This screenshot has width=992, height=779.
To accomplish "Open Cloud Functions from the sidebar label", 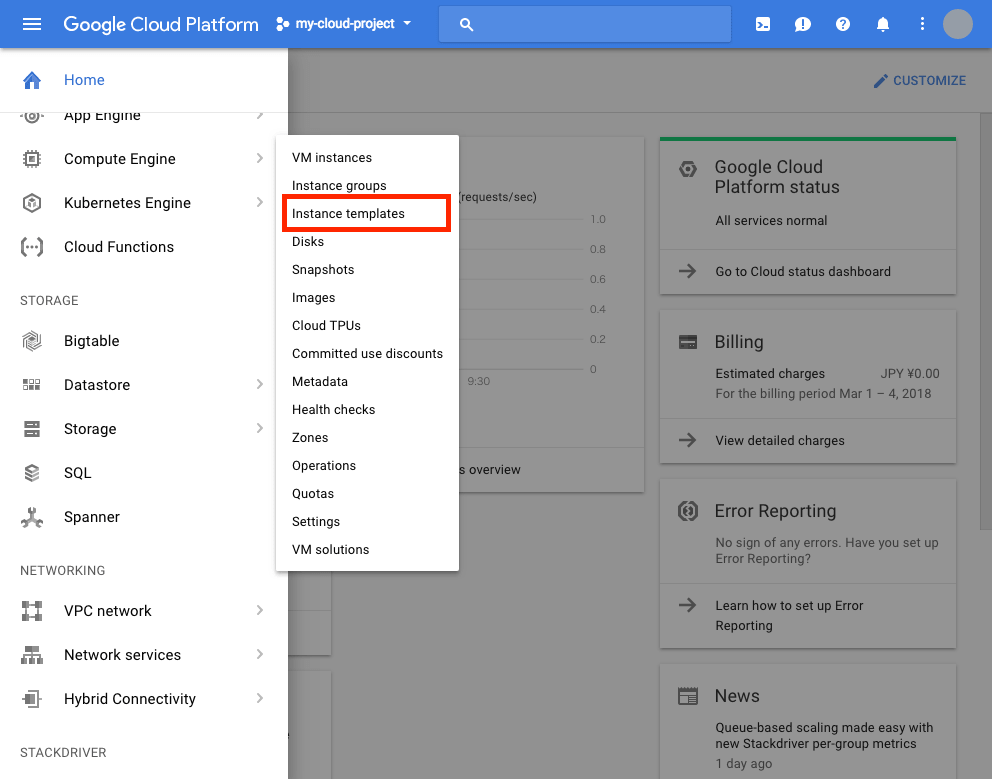I will pyautogui.click(x=119, y=247).
